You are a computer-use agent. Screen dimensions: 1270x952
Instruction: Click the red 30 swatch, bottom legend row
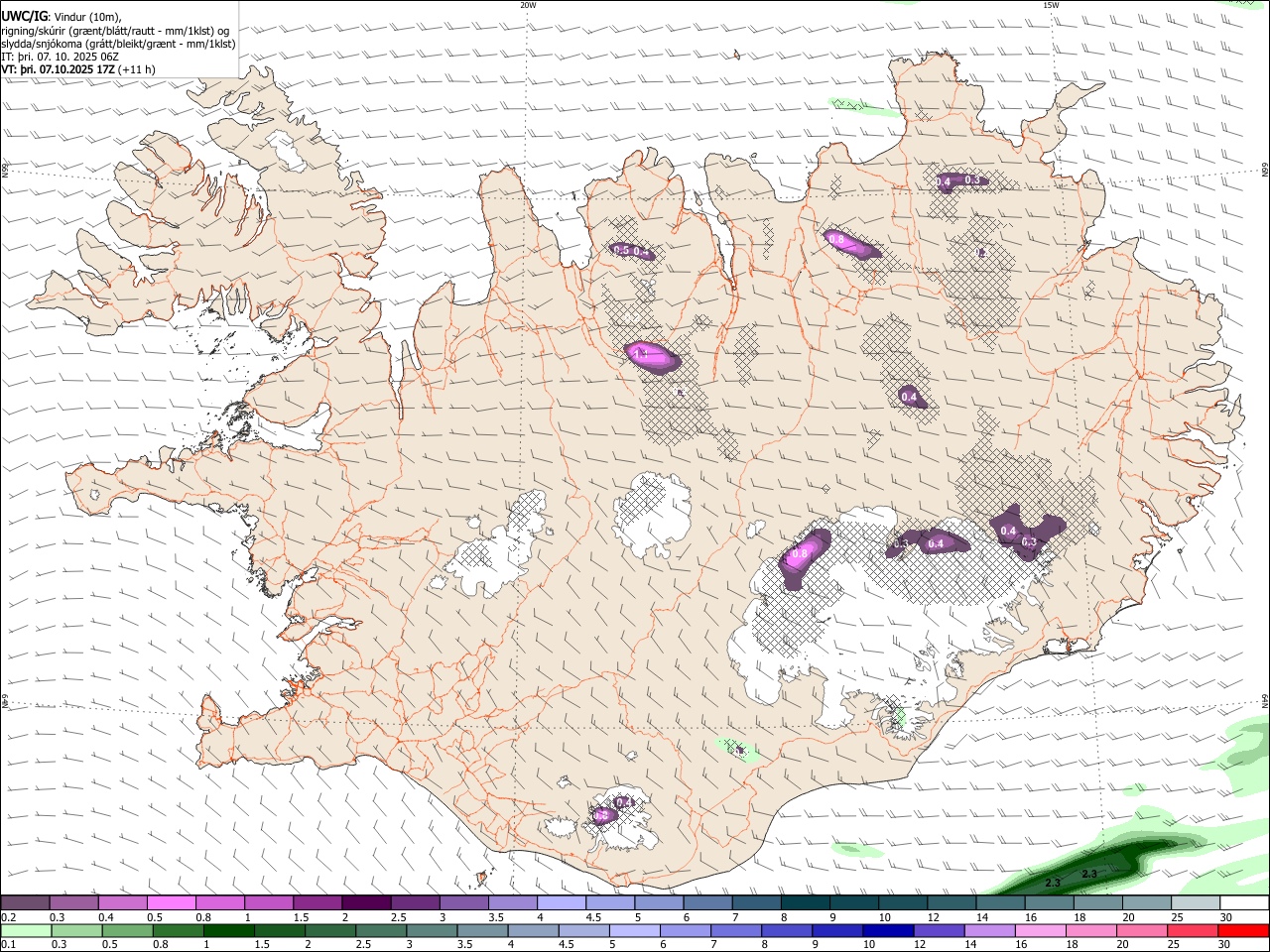(1244, 931)
